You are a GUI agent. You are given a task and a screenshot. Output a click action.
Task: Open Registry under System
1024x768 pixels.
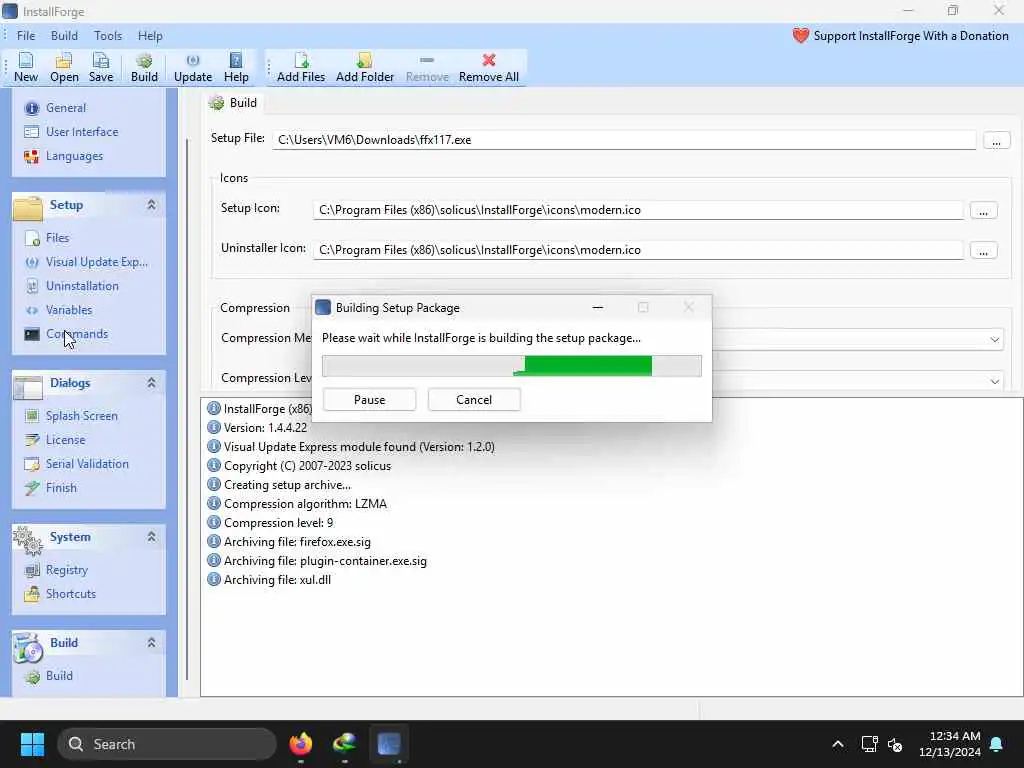tap(66, 569)
